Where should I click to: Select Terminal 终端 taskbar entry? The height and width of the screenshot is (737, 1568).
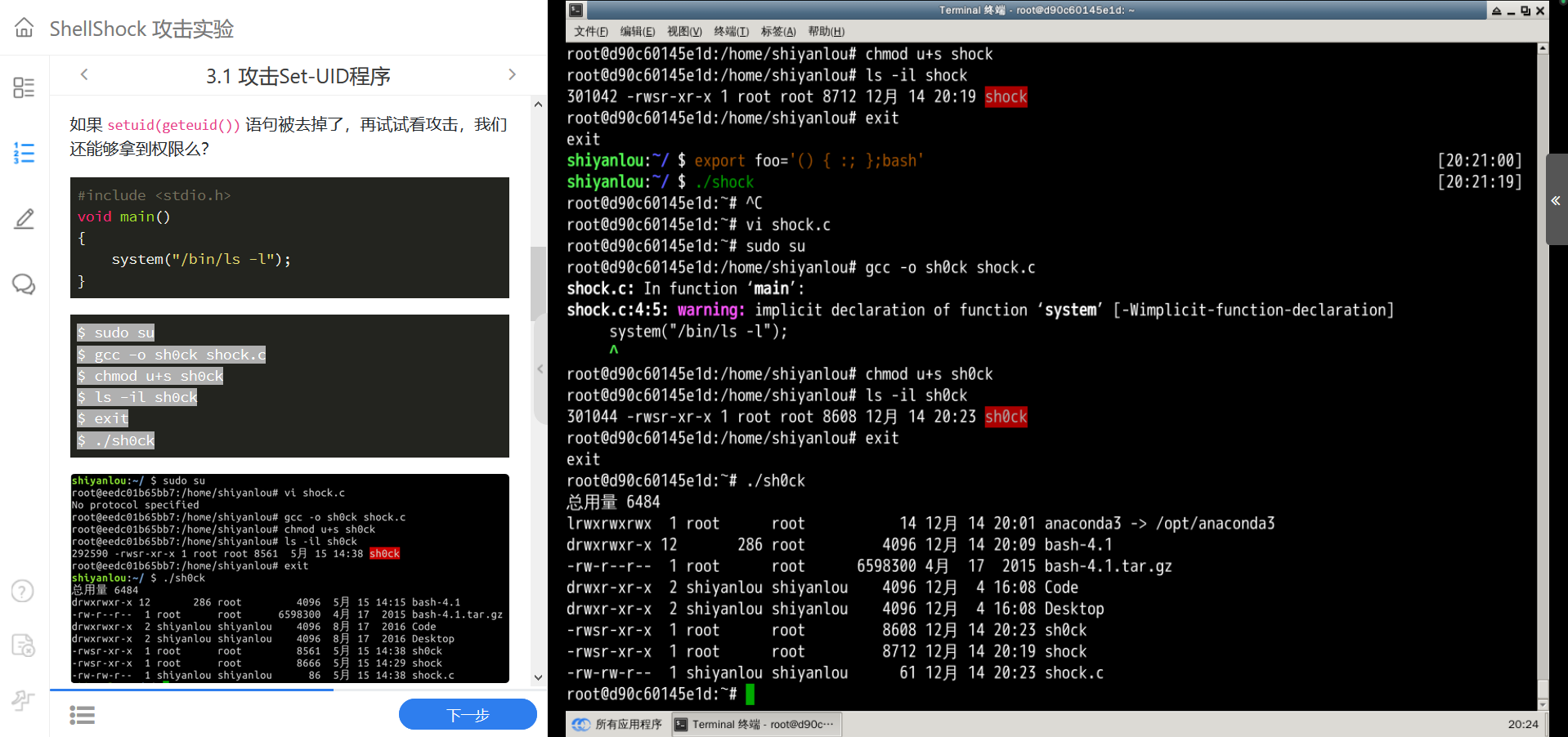755,724
